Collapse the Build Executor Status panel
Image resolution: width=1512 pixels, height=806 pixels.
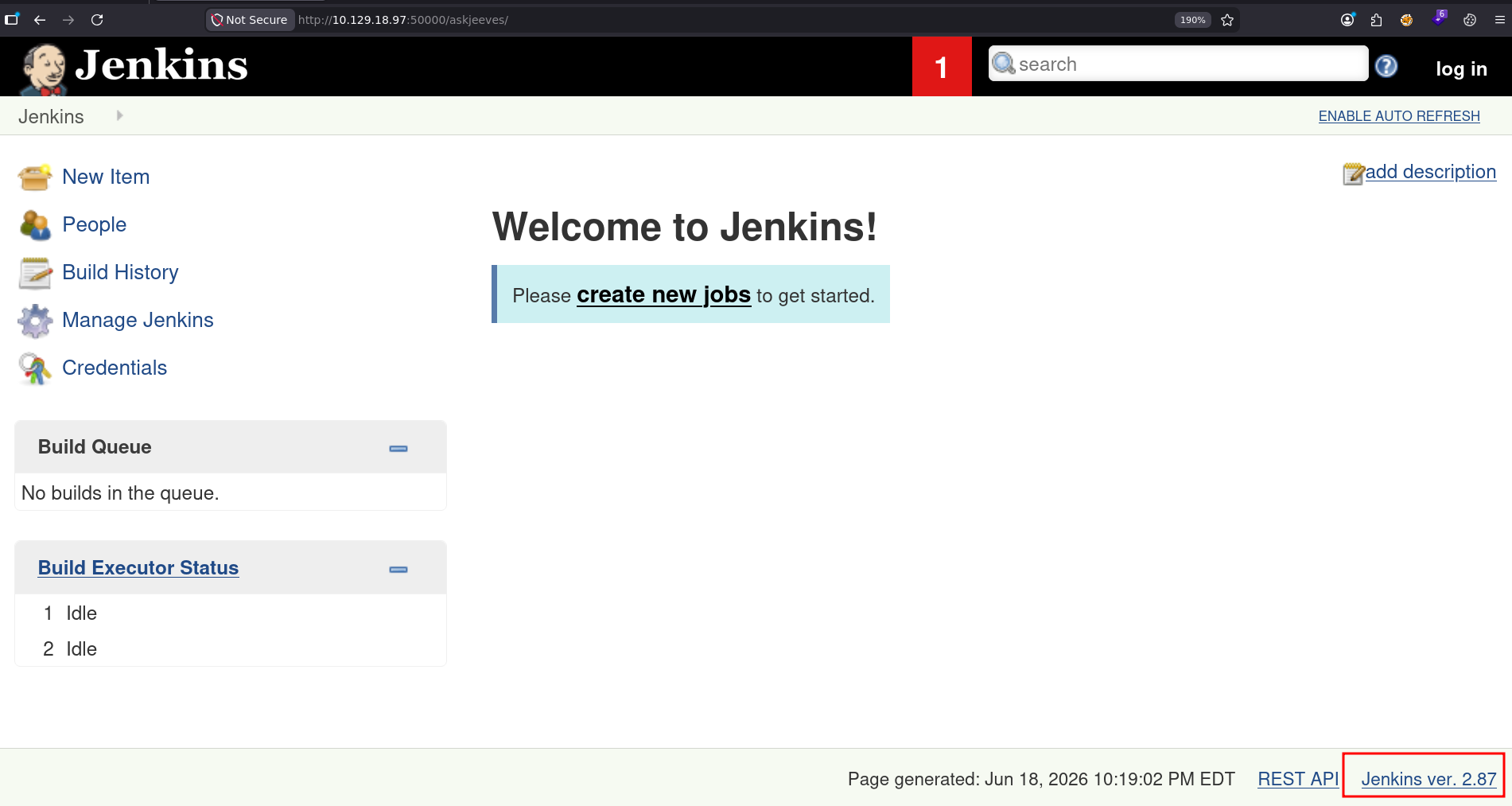(398, 570)
